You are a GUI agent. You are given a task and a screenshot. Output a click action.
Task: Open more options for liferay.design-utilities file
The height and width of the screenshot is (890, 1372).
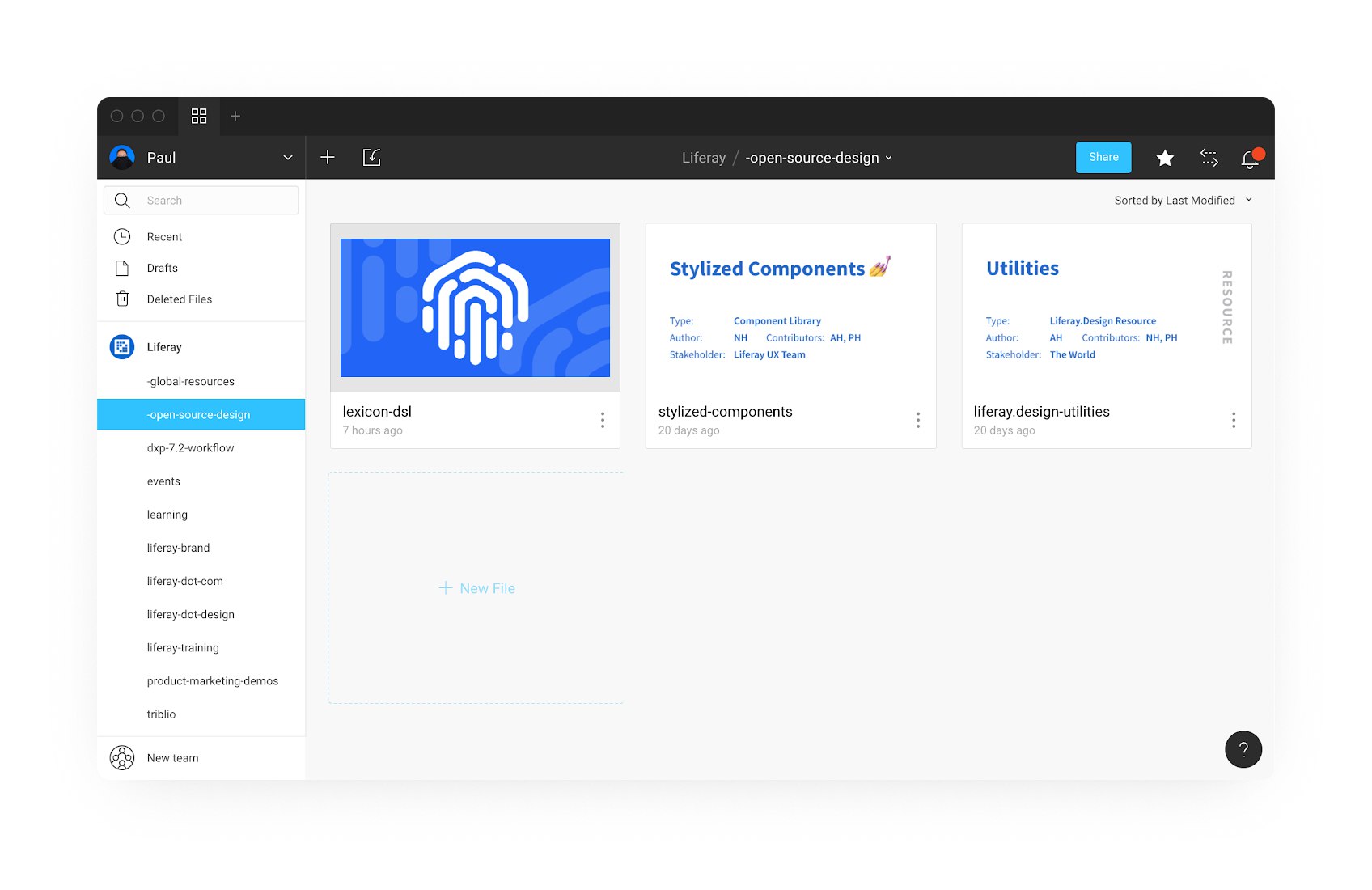pyautogui.click(x=1234, y=420)
